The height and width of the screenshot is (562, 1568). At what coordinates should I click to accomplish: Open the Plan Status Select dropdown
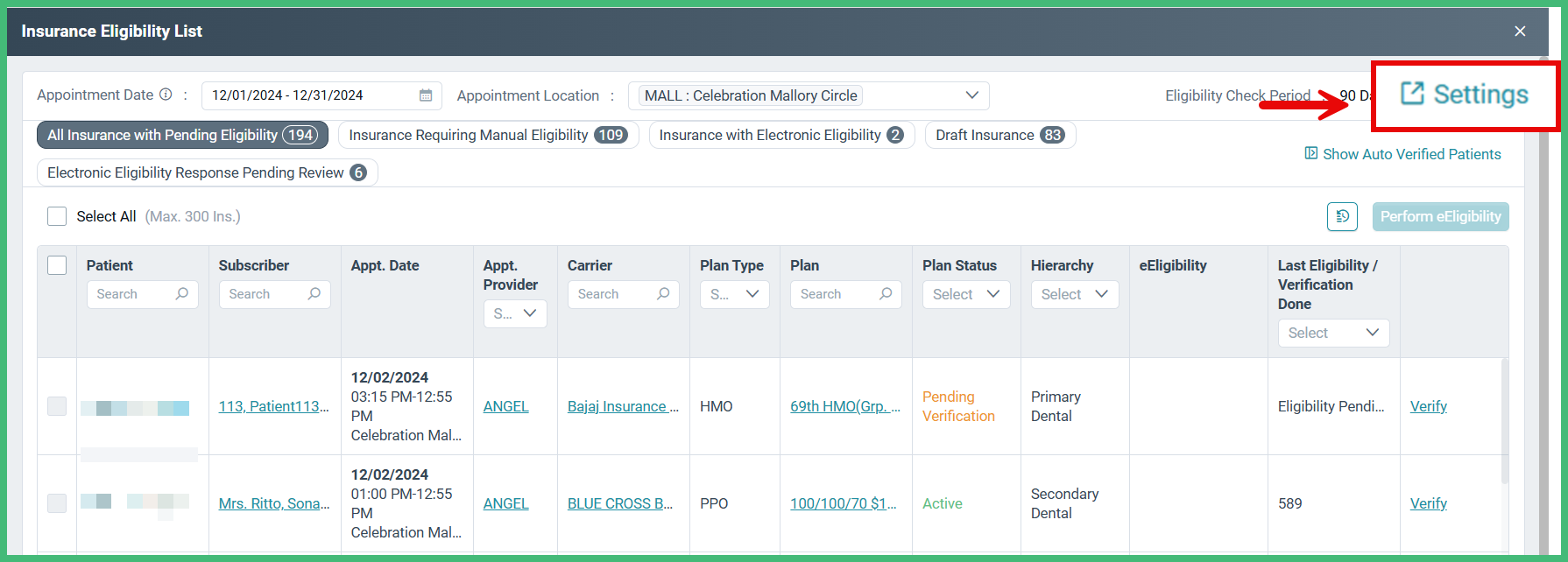tap(966, 294)
